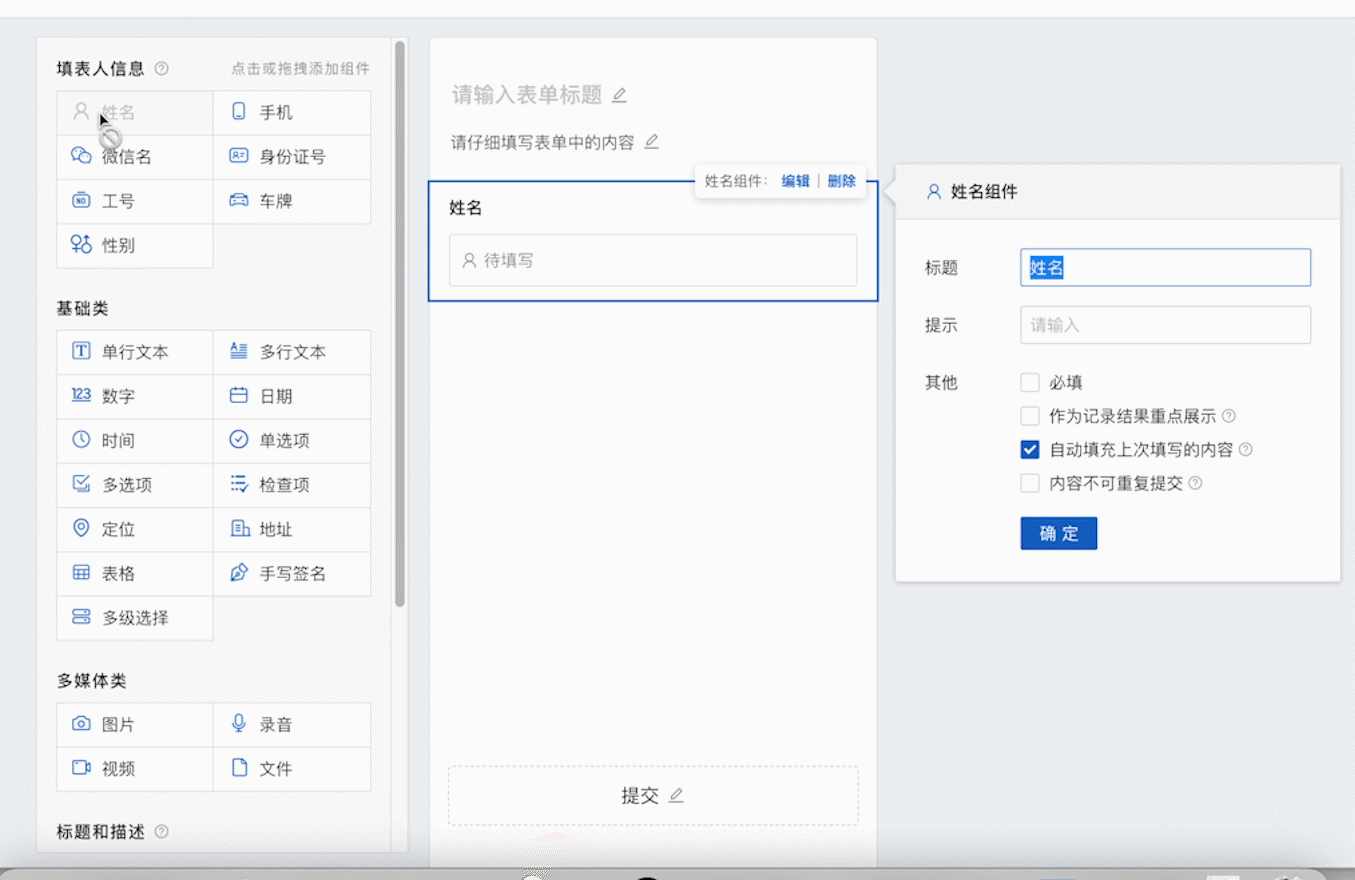Image resolution: width=1355 pixels, height=880 pixels.
Task: Click 删除 to delete the name component
Action: [842, 181]
